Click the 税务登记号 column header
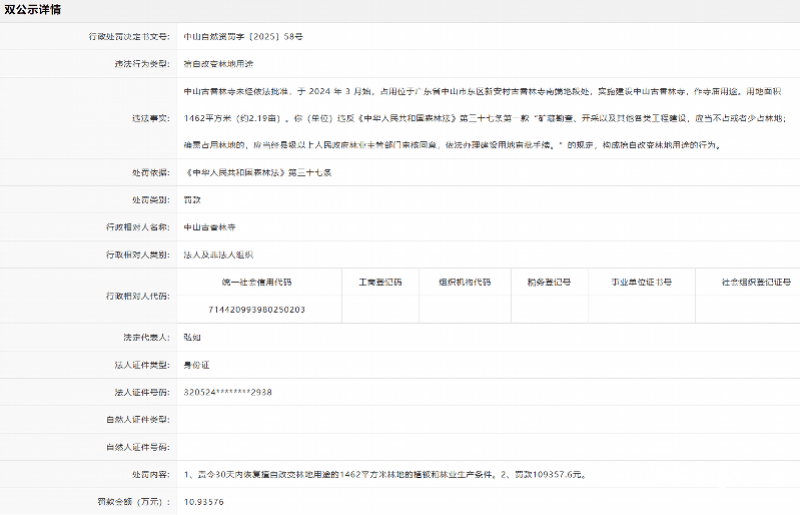This screenshot has width=800, height=515. tap(549, 282)
